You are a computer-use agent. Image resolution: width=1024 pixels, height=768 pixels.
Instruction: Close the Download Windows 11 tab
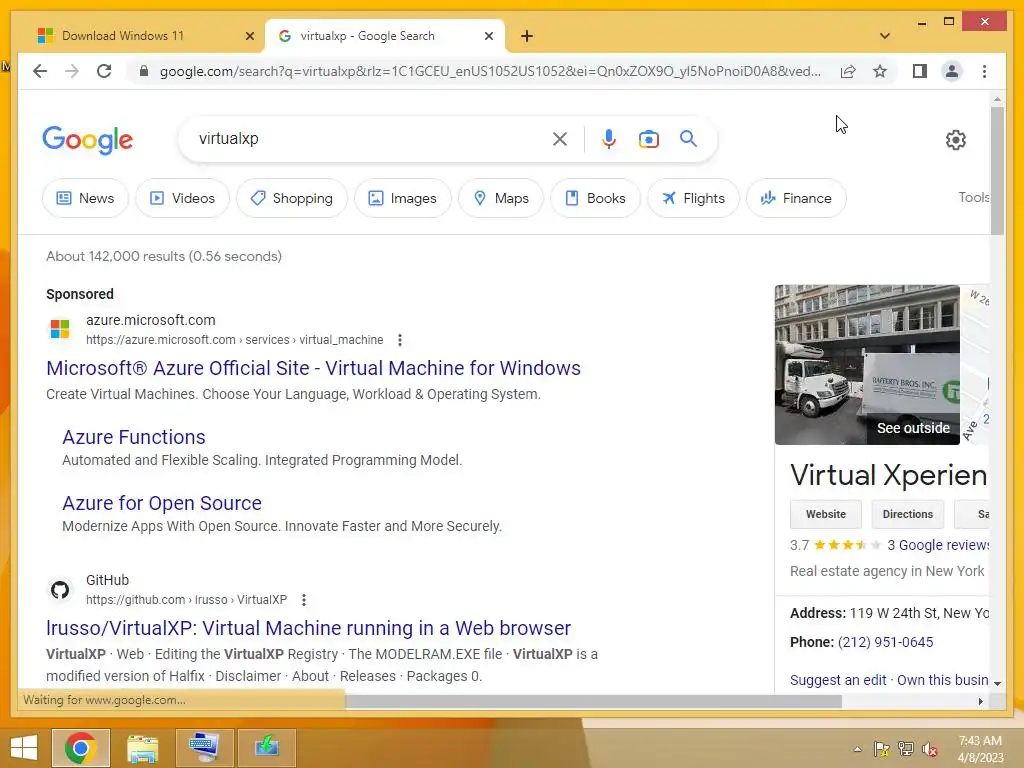pos(249,36)
